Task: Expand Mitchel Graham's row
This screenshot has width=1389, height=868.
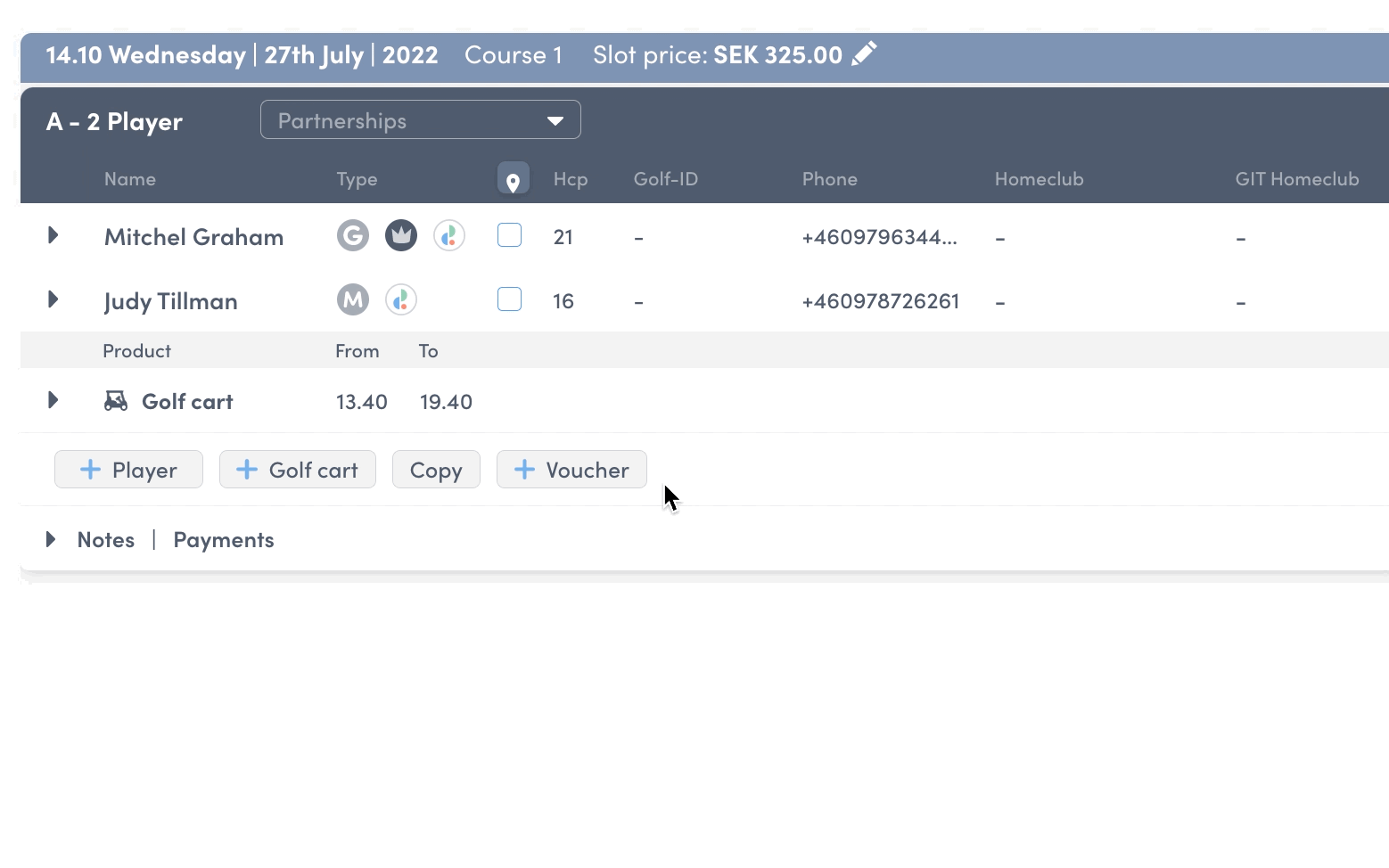Action: click(x=53, y=235)
